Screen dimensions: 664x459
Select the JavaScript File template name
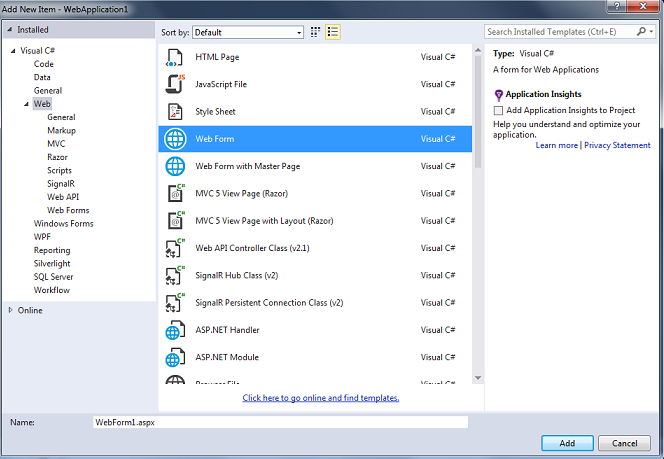pyautogui.click(x=221, y=84)
